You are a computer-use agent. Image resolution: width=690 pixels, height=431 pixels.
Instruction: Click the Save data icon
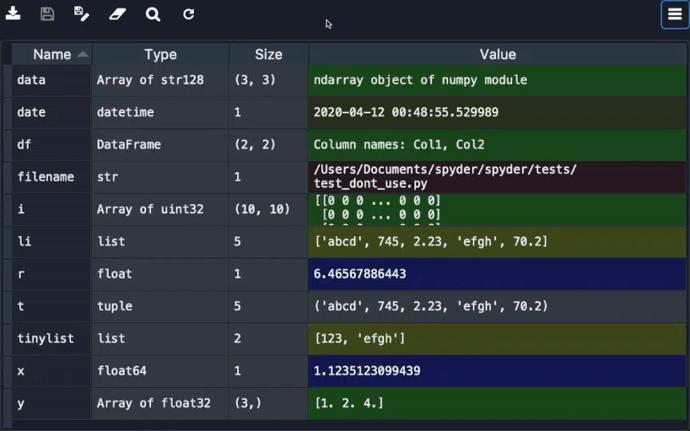pos(47,14)
